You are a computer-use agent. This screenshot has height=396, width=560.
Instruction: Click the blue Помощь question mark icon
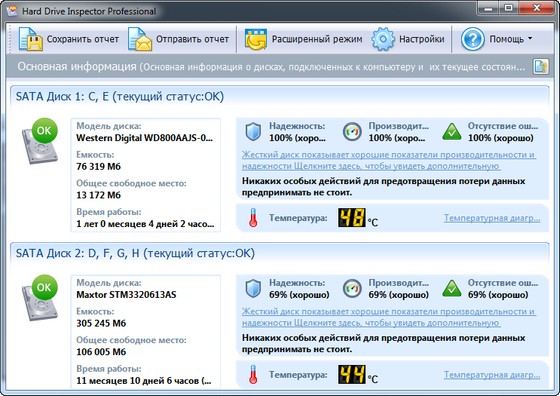[472, 39]
